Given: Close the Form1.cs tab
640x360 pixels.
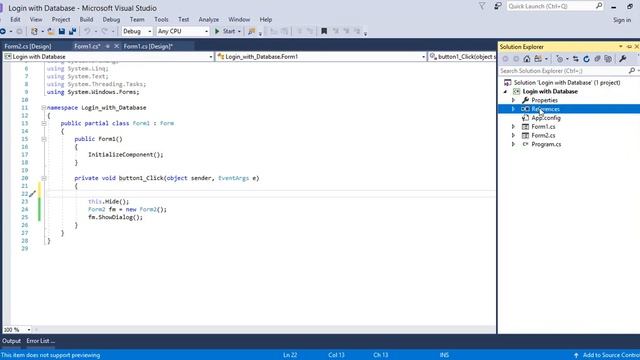Looking at the screenshot, I should click(116, 46).
